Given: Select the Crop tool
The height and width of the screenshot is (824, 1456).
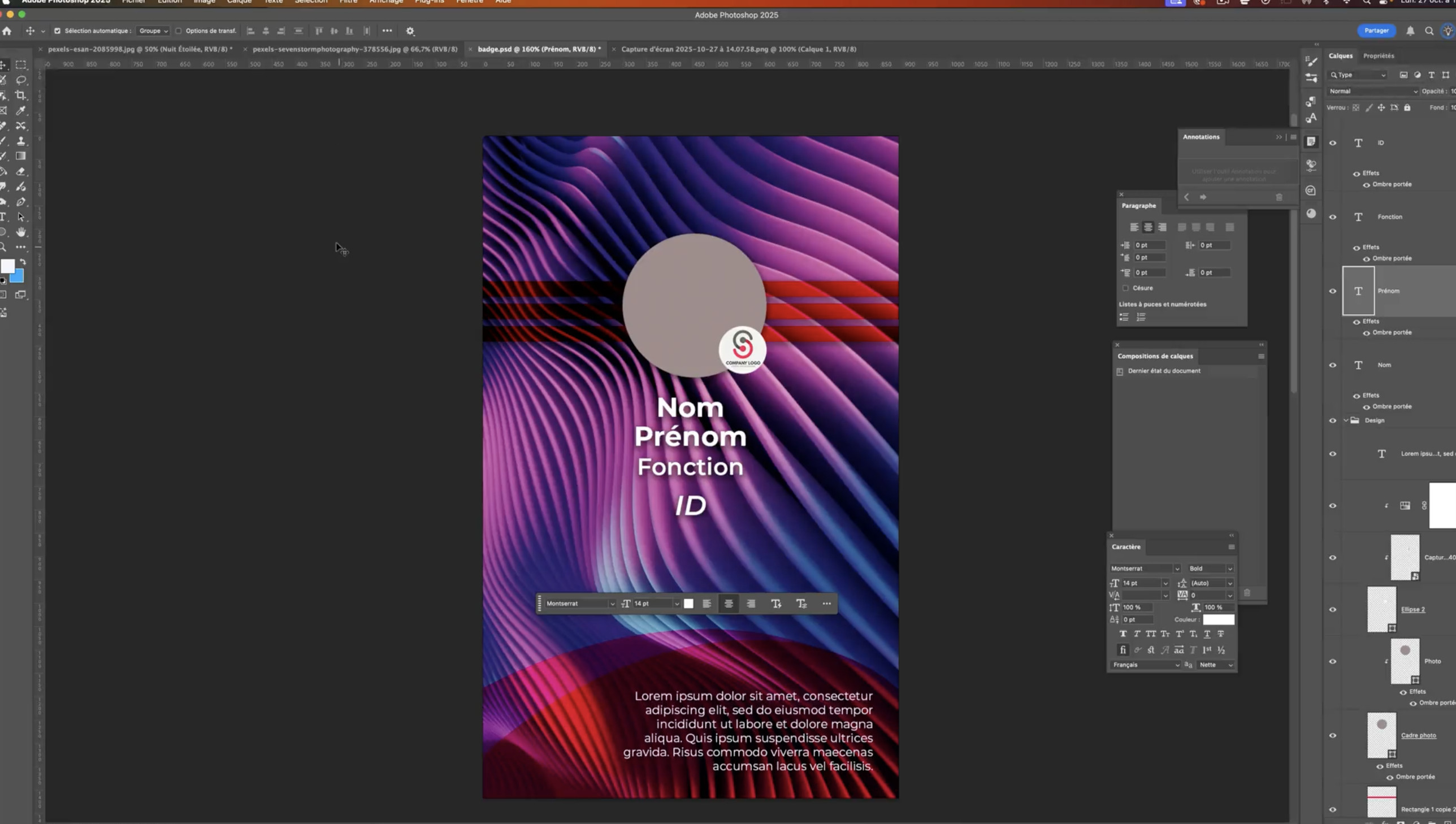Looking at the screenshot, I should pyautogui.click(x=21, y=95).
